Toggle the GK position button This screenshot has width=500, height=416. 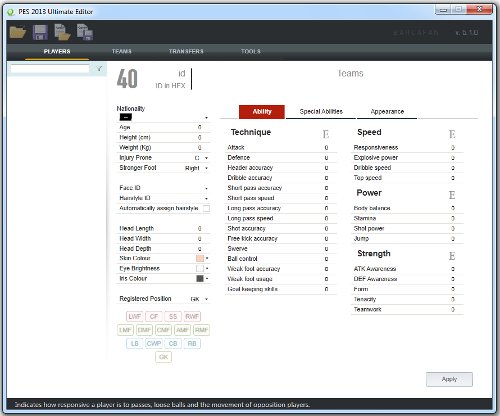pos(163,357)
